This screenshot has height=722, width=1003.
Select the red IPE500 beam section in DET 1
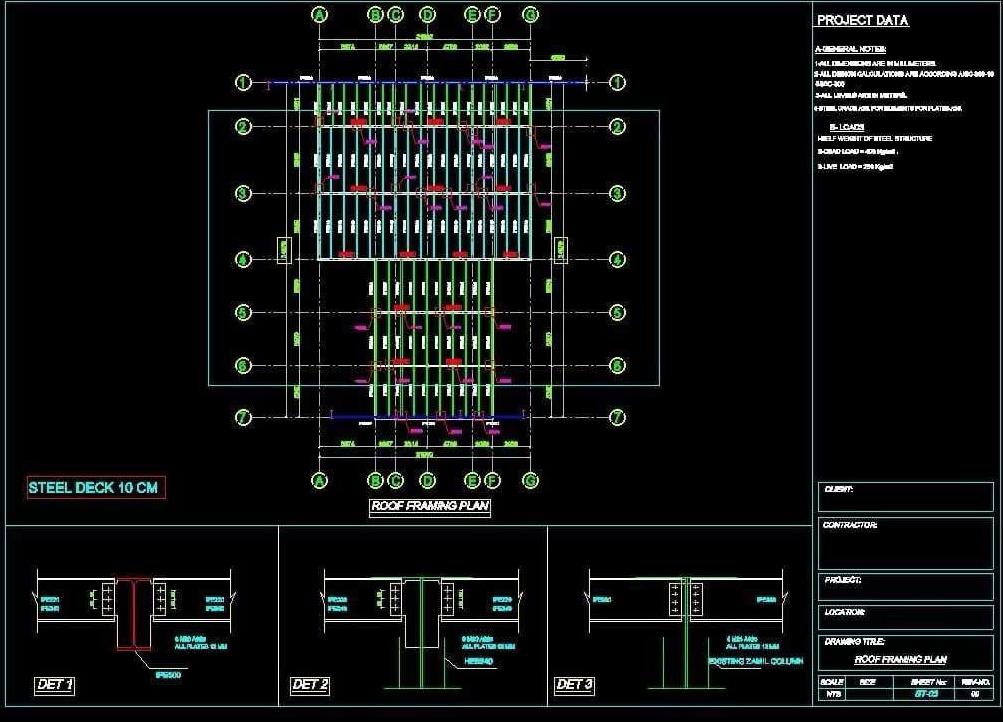[x=134, y=614]
